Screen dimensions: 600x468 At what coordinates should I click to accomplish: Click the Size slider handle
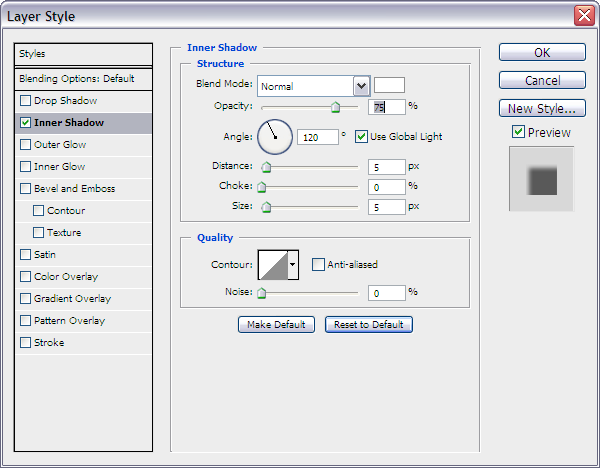pos(266,207)
